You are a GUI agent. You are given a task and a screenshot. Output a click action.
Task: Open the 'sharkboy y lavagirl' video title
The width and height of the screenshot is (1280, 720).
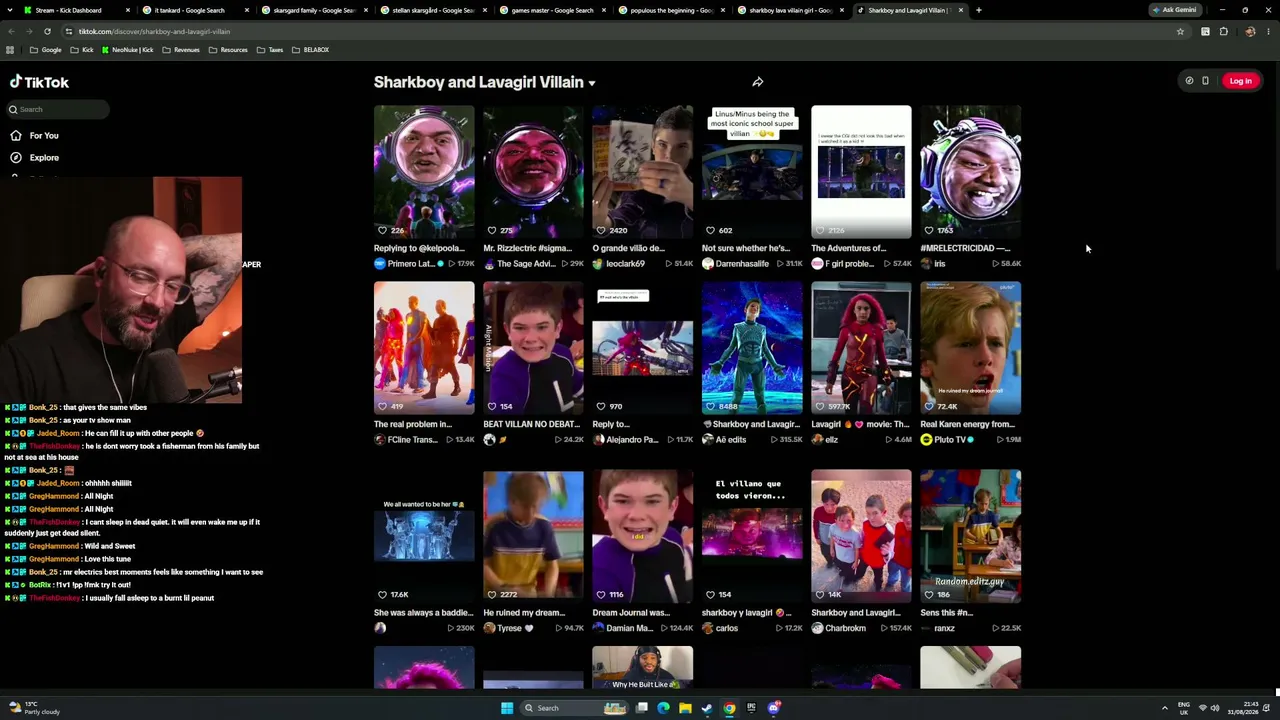tap(746, 613)
